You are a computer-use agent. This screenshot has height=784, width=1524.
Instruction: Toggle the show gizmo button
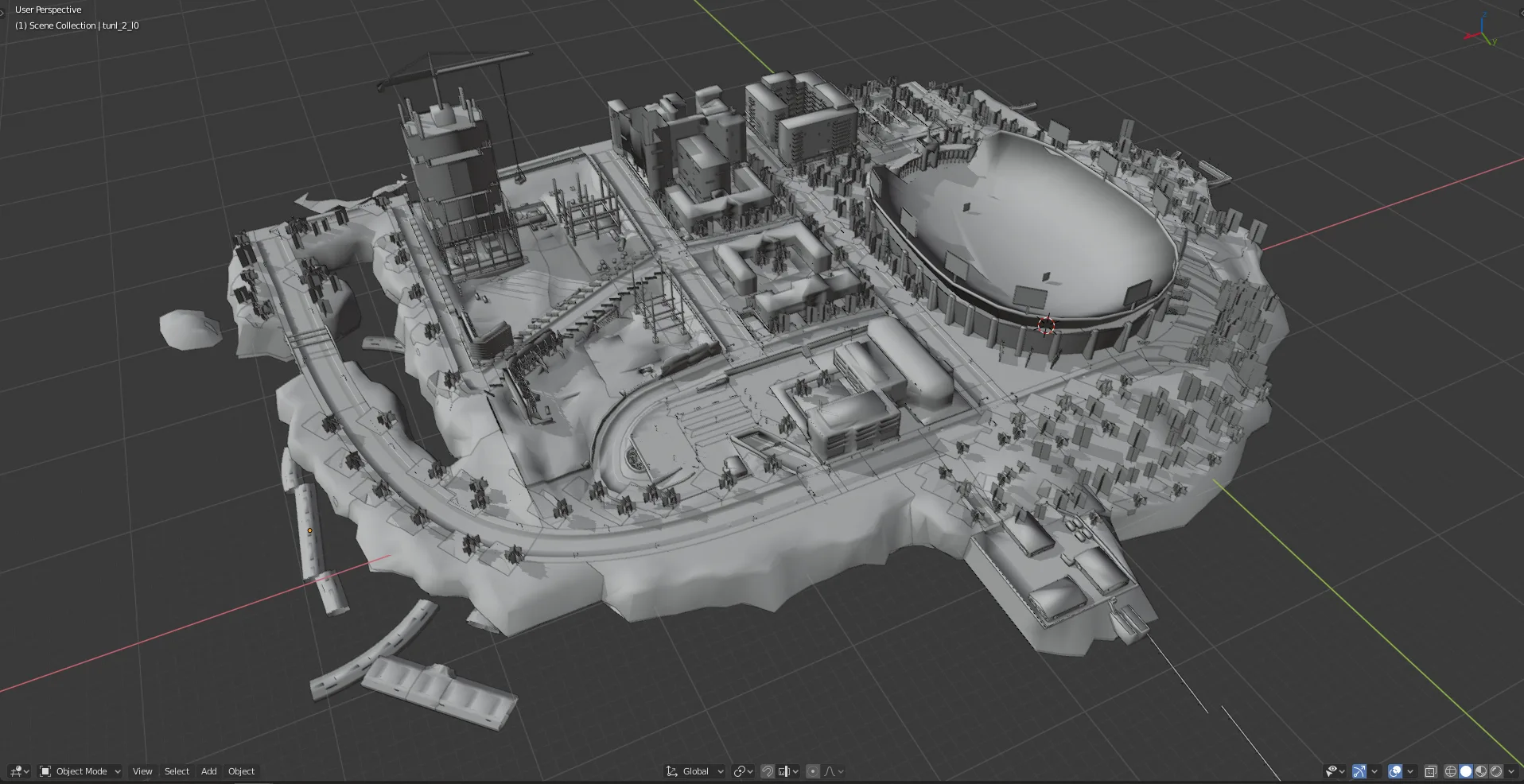1359,771
